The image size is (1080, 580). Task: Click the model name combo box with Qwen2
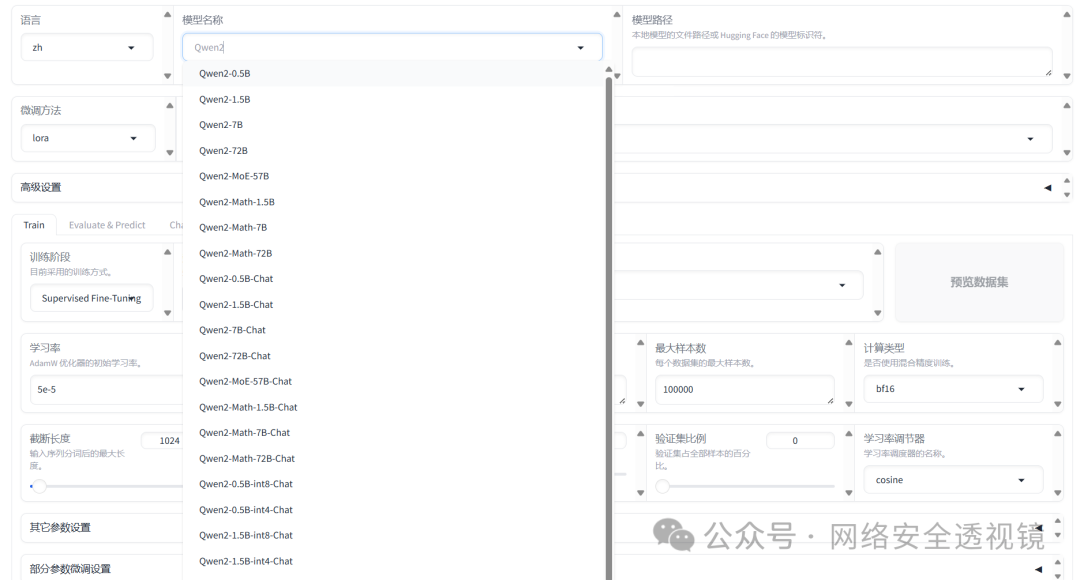392,48
